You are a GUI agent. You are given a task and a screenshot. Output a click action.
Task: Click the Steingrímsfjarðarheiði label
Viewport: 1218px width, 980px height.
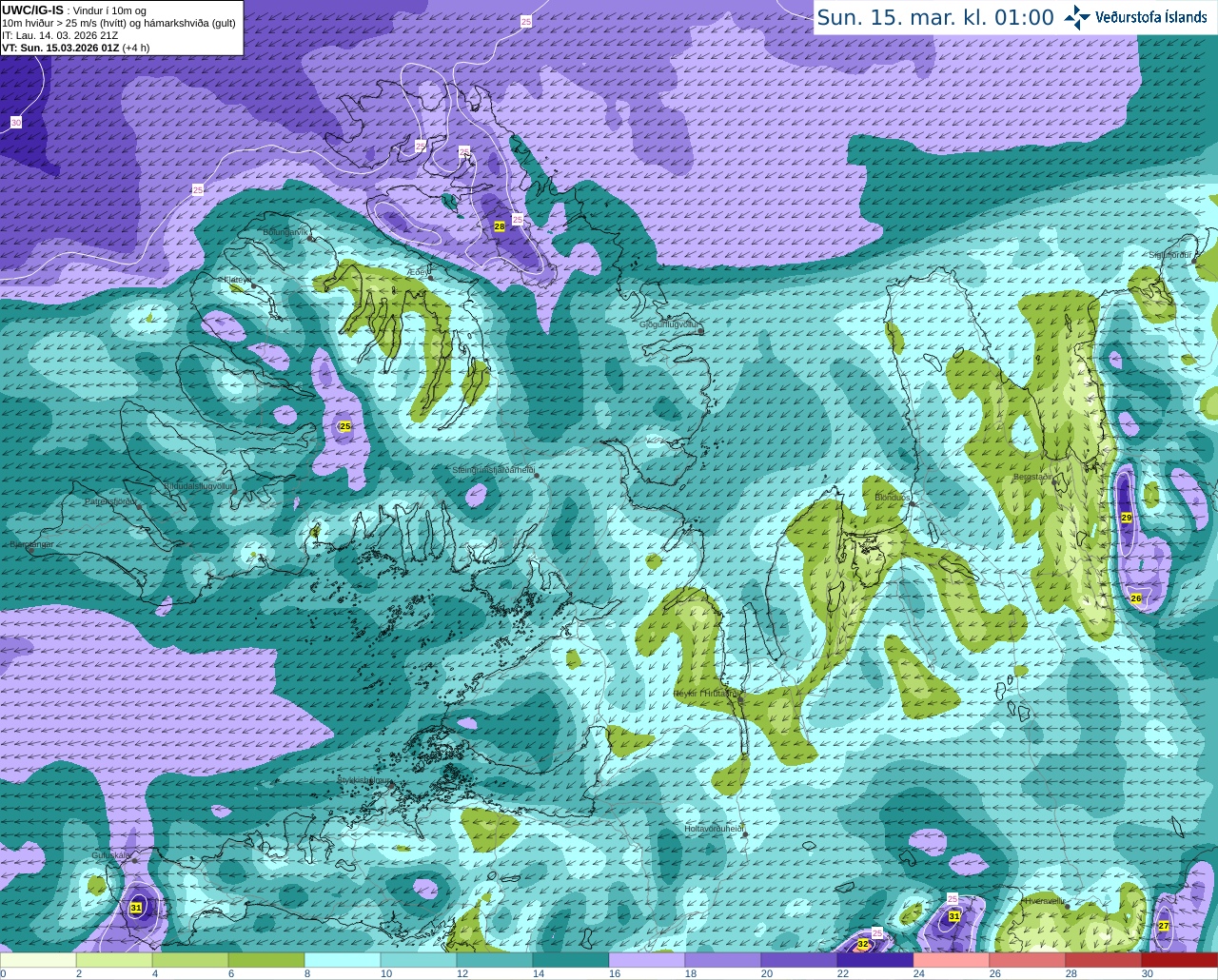[493, 470]
